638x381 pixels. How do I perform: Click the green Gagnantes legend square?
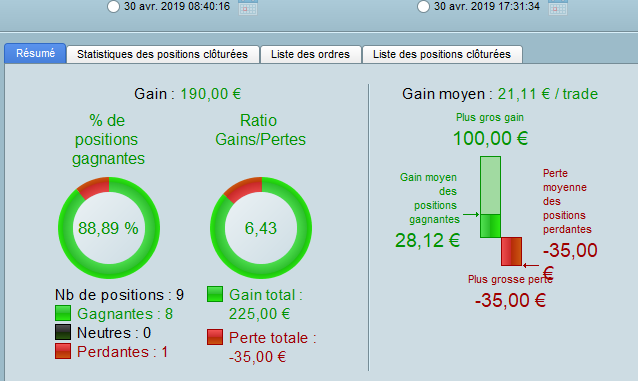coord(63,313)
